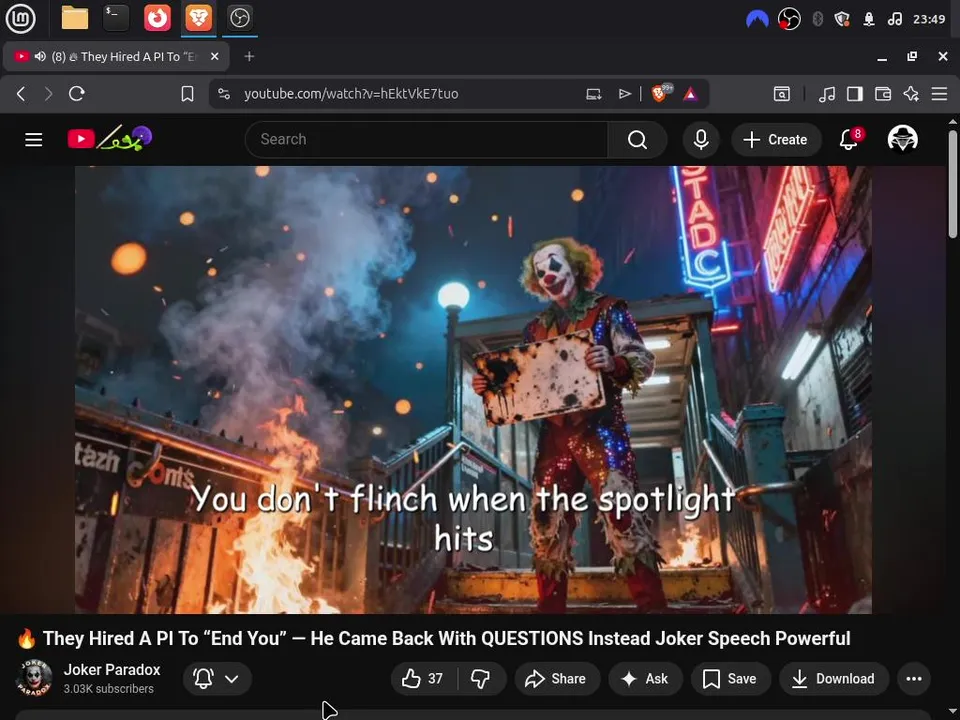Close the They Hired A PI tab
This screenshot has height=720, width=960.
tap(214, 56)
